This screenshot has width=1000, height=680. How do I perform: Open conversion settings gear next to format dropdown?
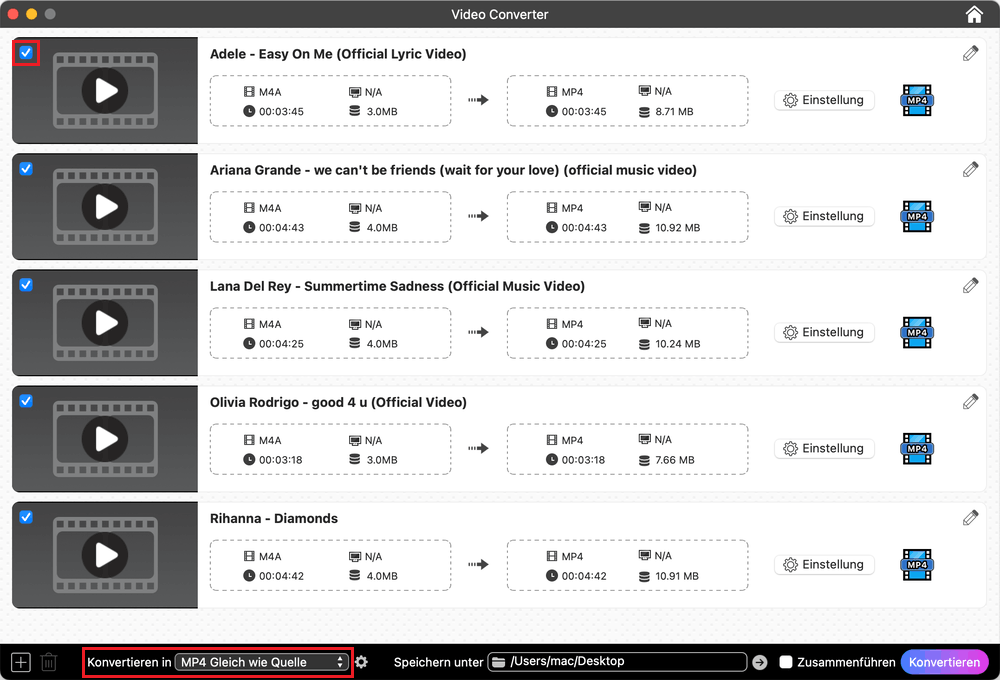point(362,662)
